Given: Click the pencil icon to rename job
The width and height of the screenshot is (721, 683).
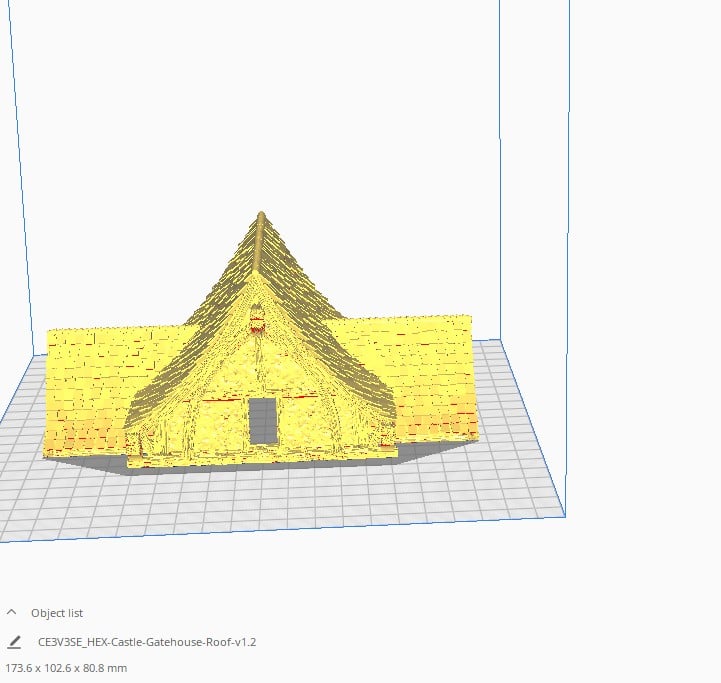Looking at the screenshot, I should (14, 642).
